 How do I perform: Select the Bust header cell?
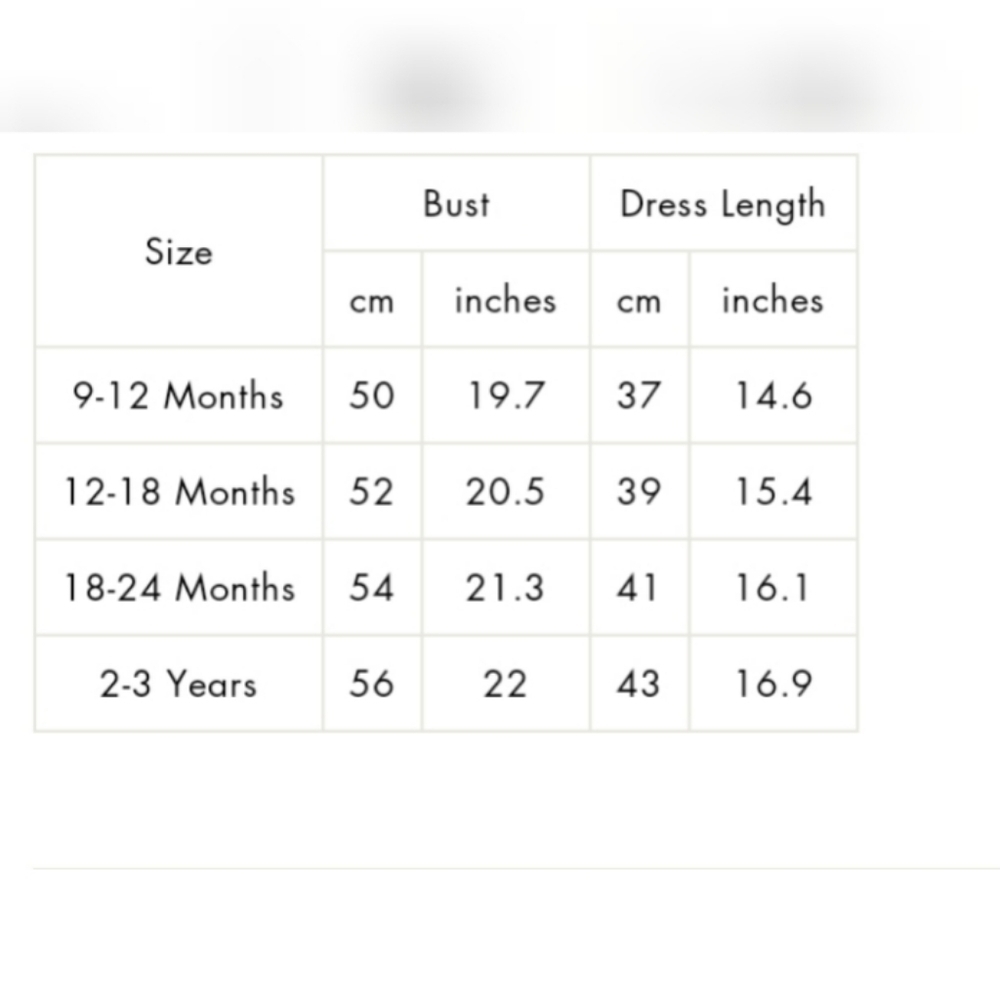coord(456,204)
